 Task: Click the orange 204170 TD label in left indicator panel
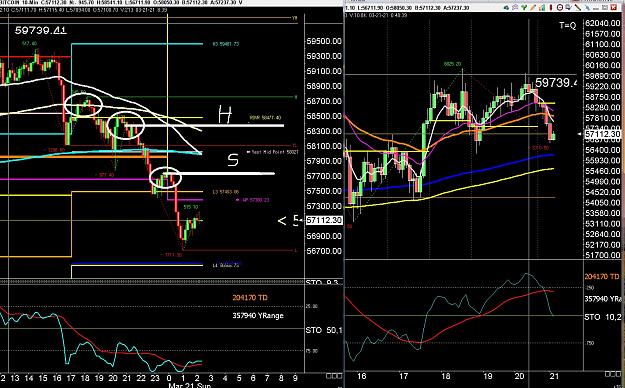pos(250,297)
